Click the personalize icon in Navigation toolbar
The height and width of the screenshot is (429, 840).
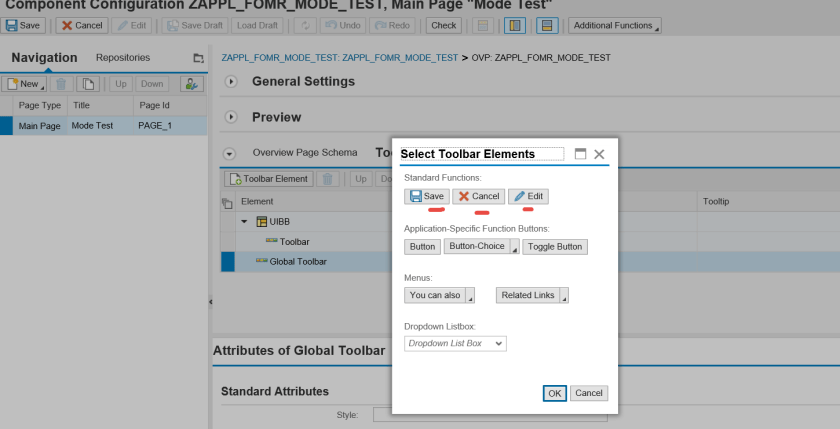[x=187, y=84]
